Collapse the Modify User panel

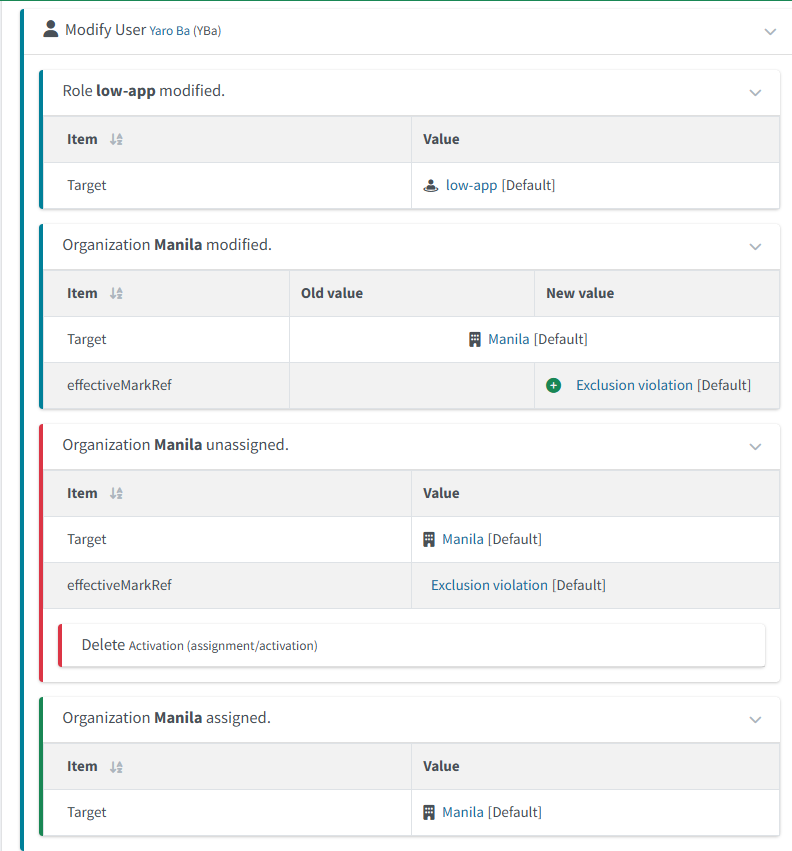point(770,31)
